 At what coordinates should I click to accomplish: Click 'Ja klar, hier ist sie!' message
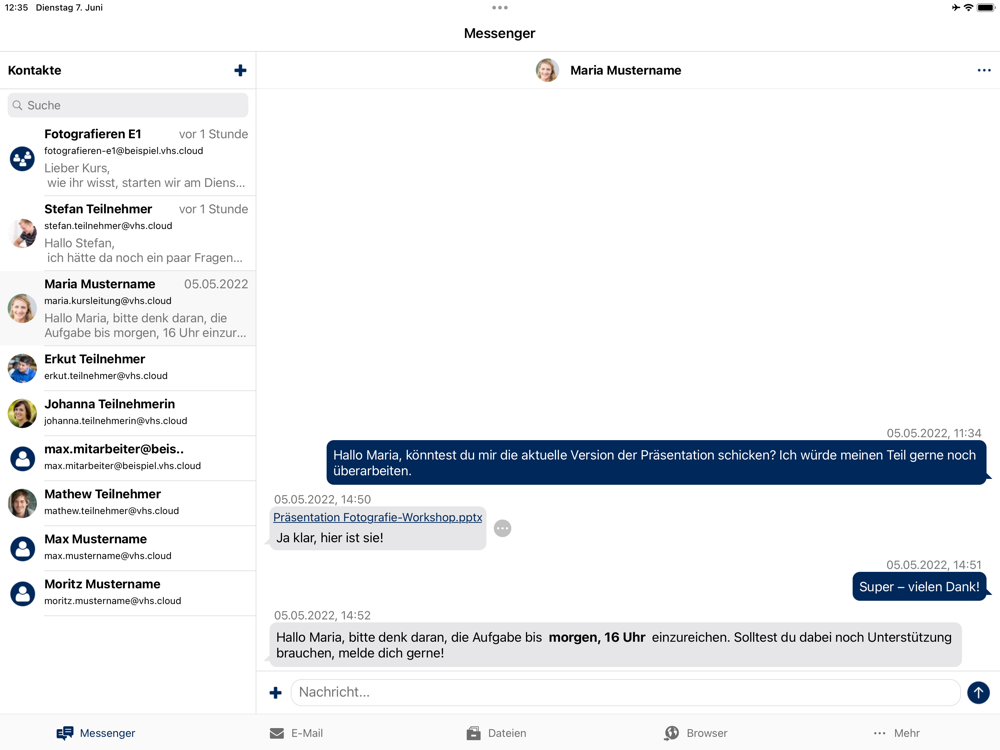(x=330, y=538)
